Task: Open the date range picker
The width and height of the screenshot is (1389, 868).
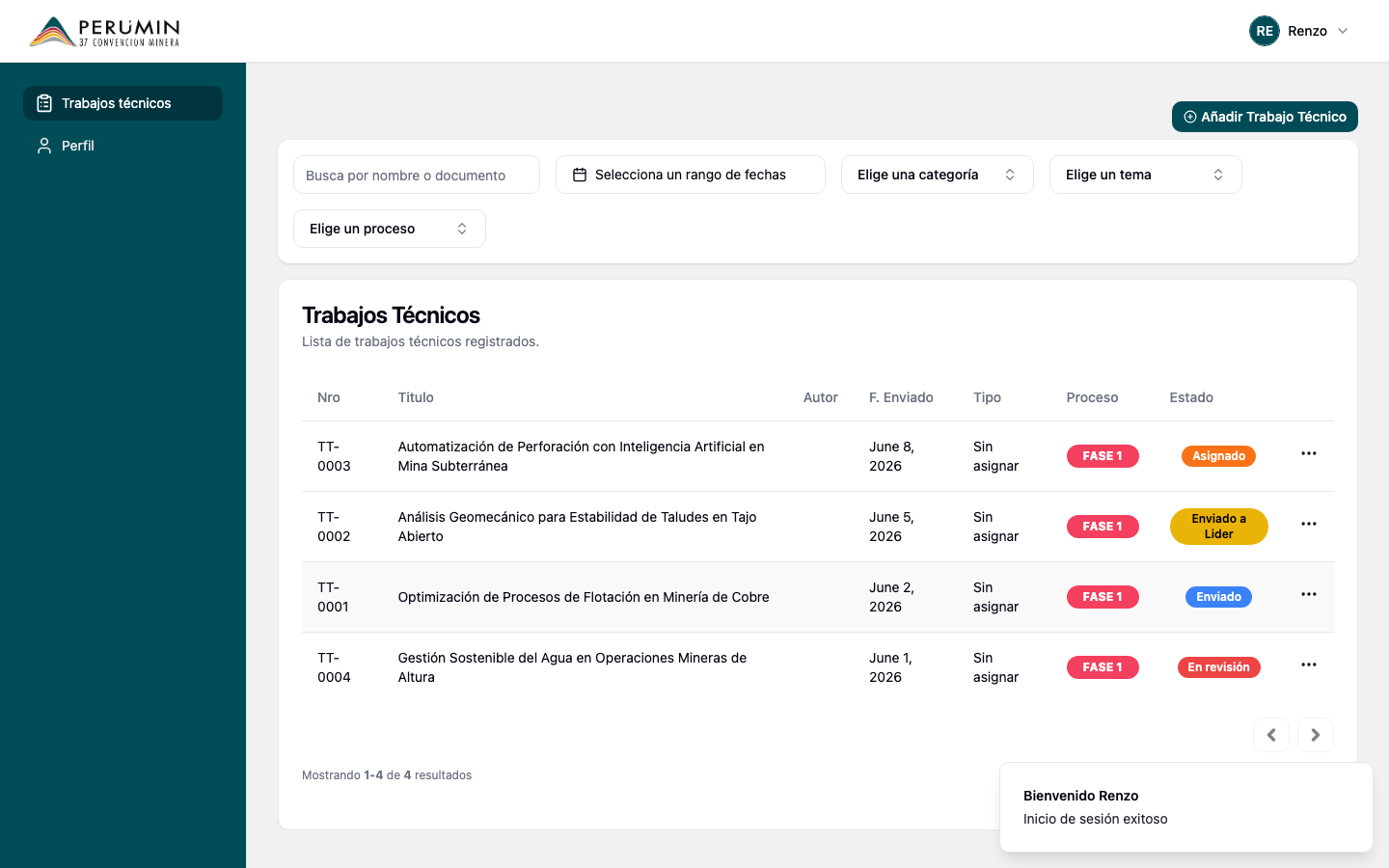Action: (x=691, y=175)
